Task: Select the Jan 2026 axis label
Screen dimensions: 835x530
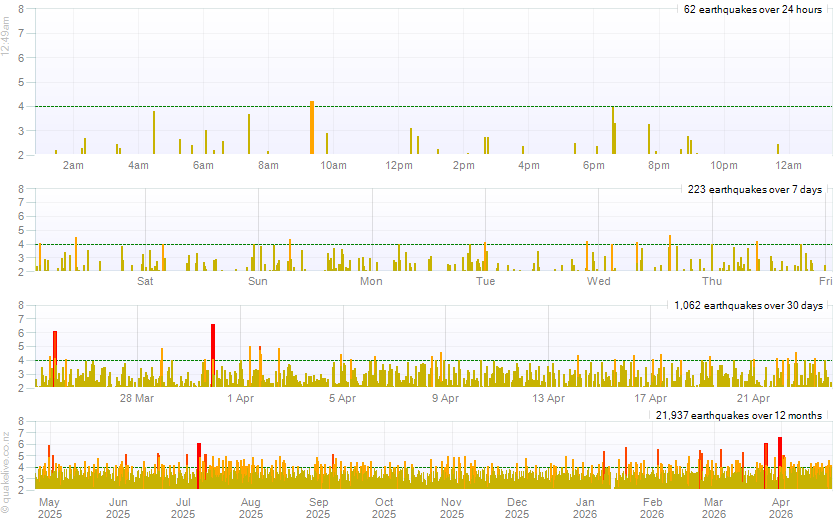Action: click(x=586, y=508)
